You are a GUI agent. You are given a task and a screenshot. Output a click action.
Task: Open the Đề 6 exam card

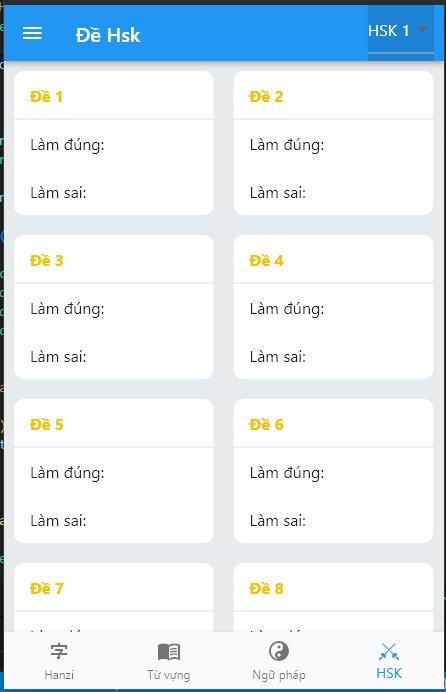click(x=333, y=471)
